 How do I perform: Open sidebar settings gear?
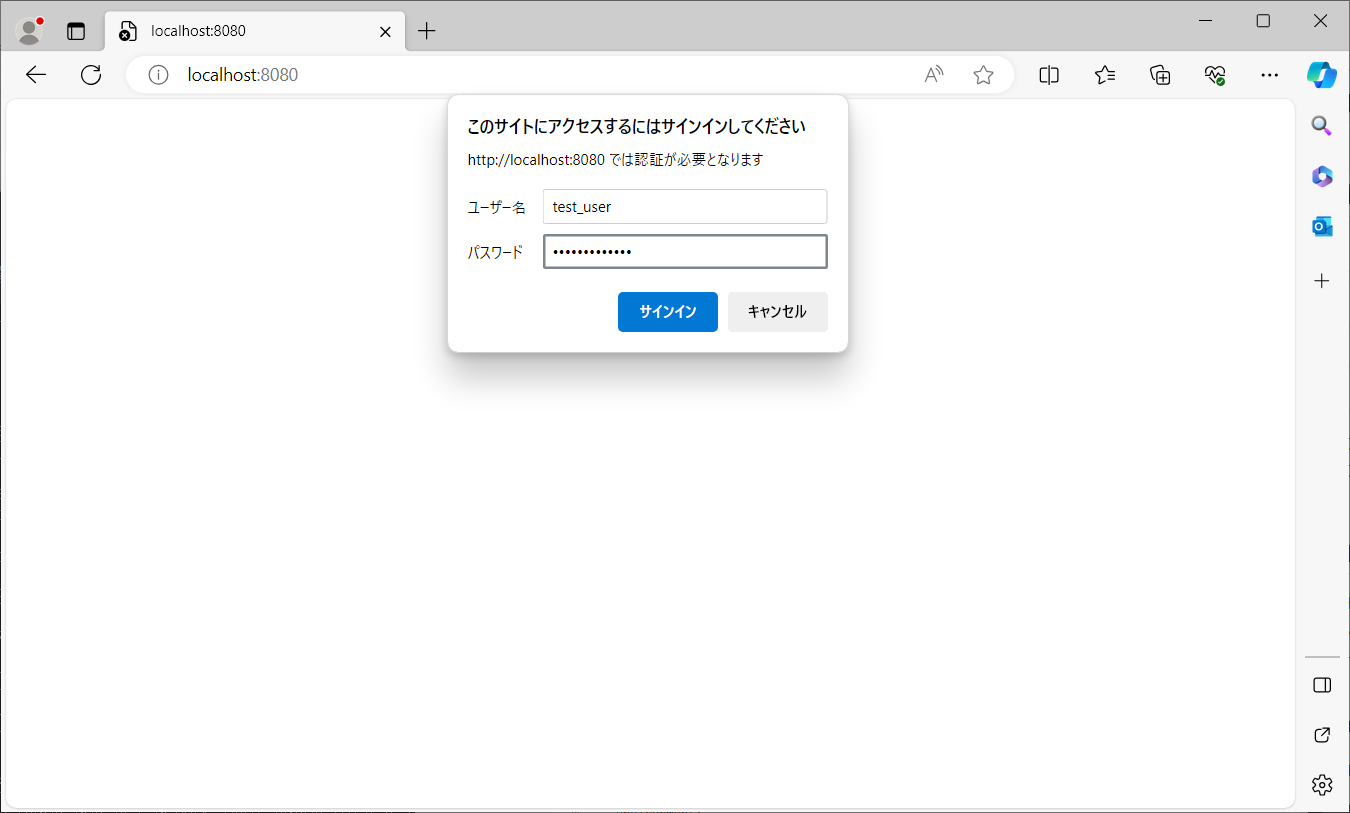tap(1322, 784)
